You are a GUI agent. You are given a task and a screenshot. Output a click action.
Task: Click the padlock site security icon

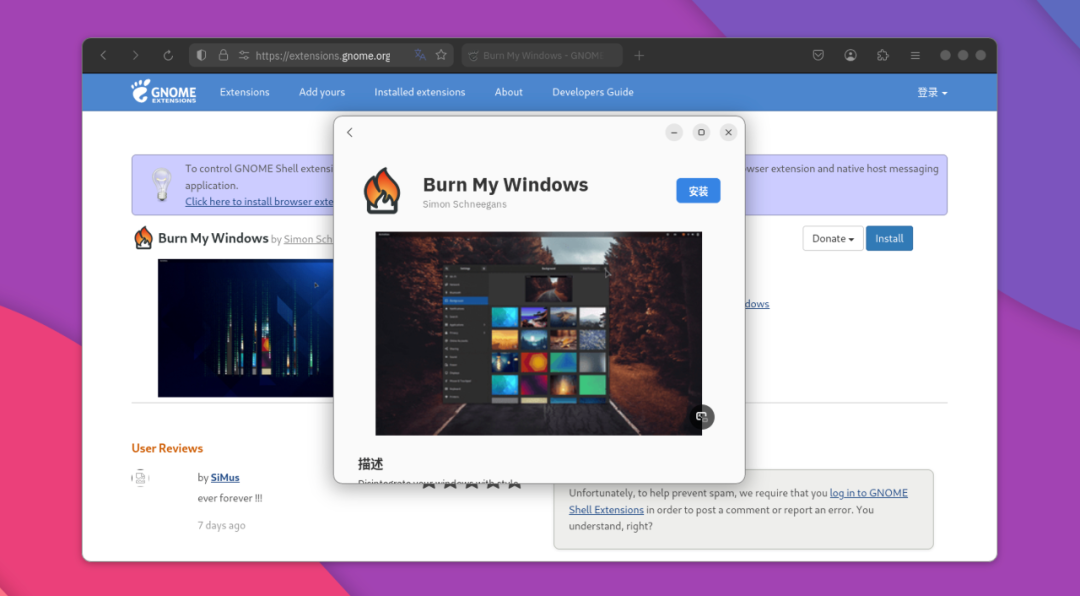(223, 55)
